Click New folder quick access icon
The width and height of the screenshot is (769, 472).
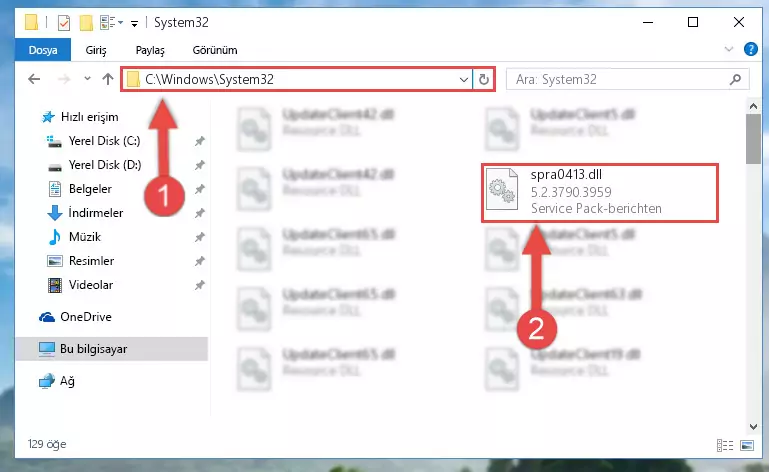pos(86,23)
